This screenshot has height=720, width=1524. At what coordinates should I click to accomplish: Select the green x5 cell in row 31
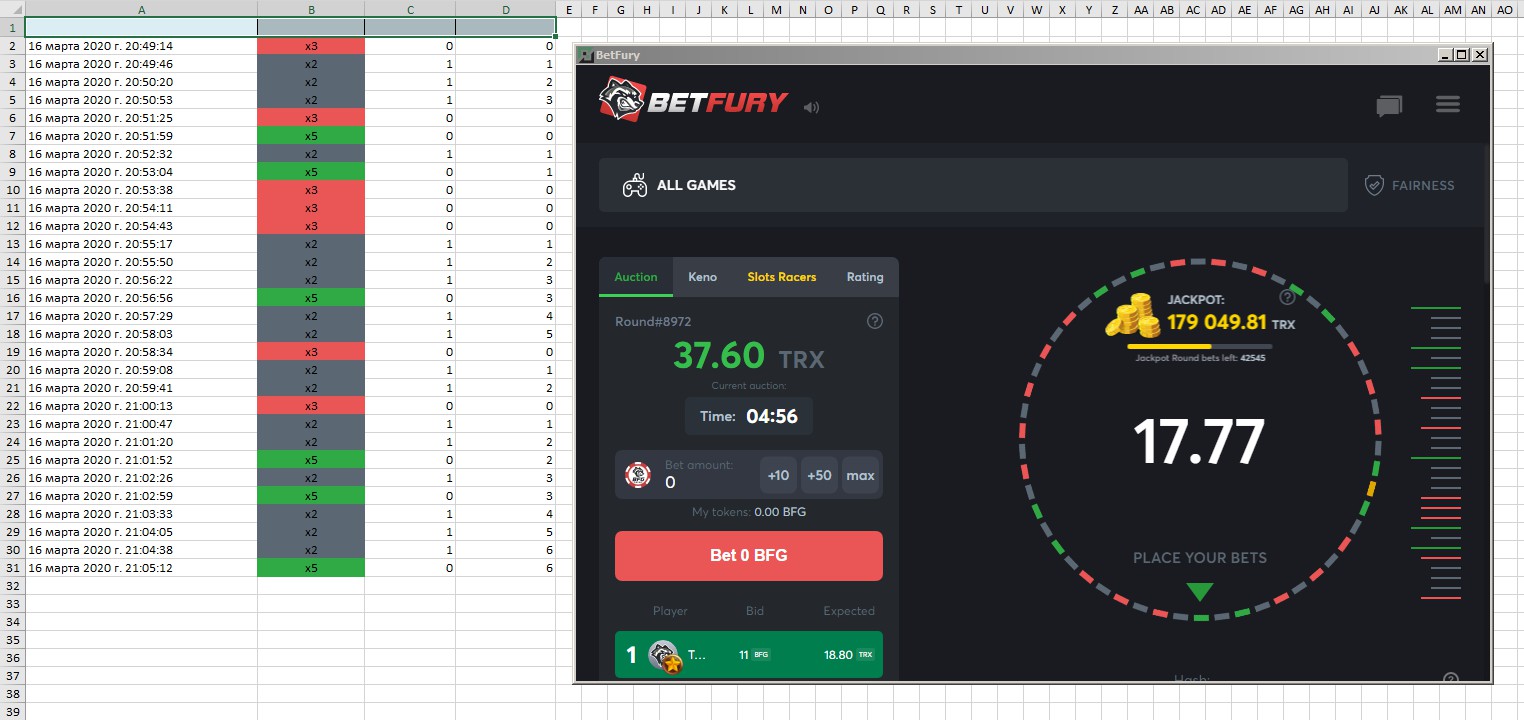tap(311, 568)
